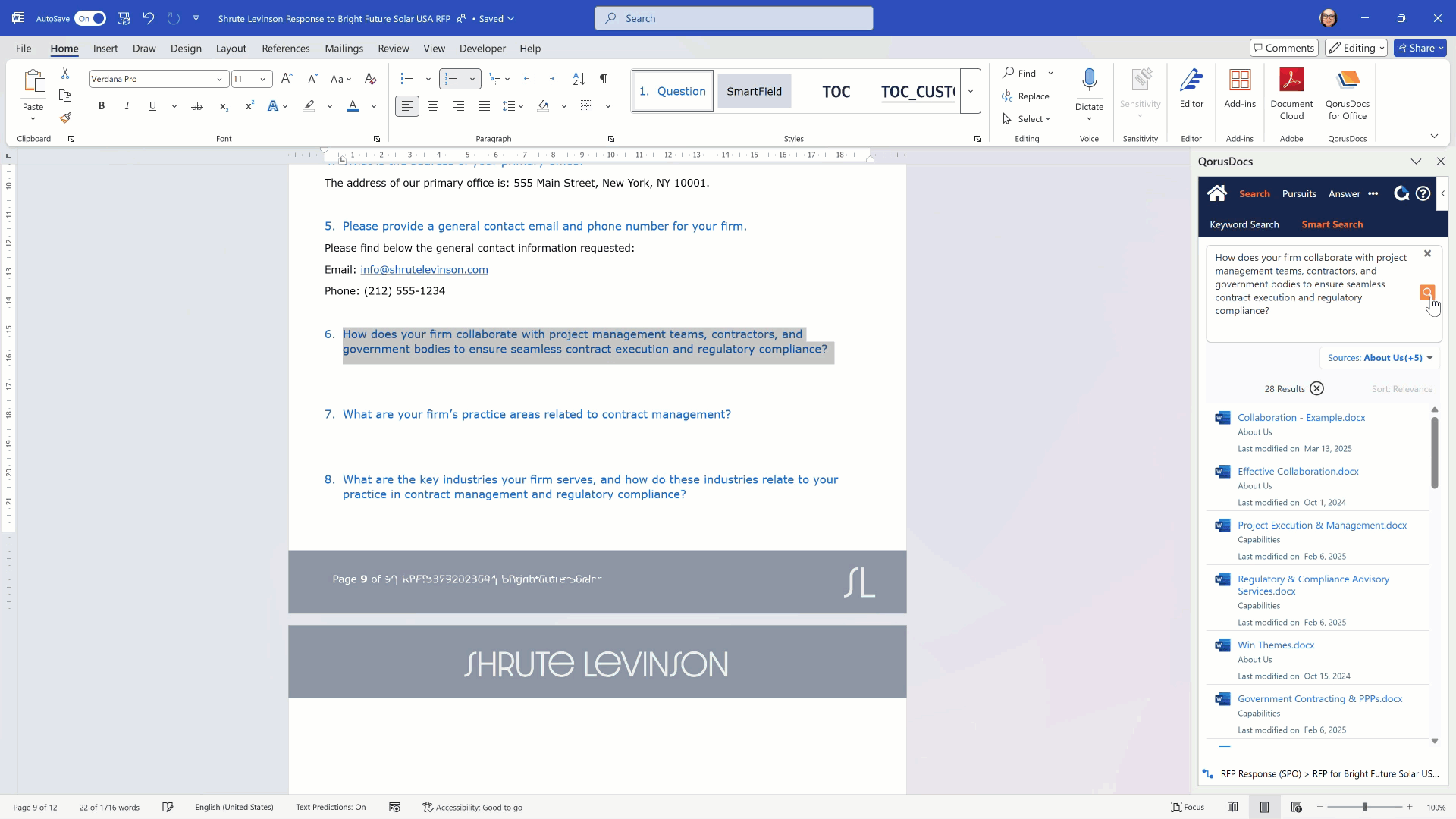
Task: Open the Editing mode dropdown
Action: pyautogui.click(x=1357, y=48)
